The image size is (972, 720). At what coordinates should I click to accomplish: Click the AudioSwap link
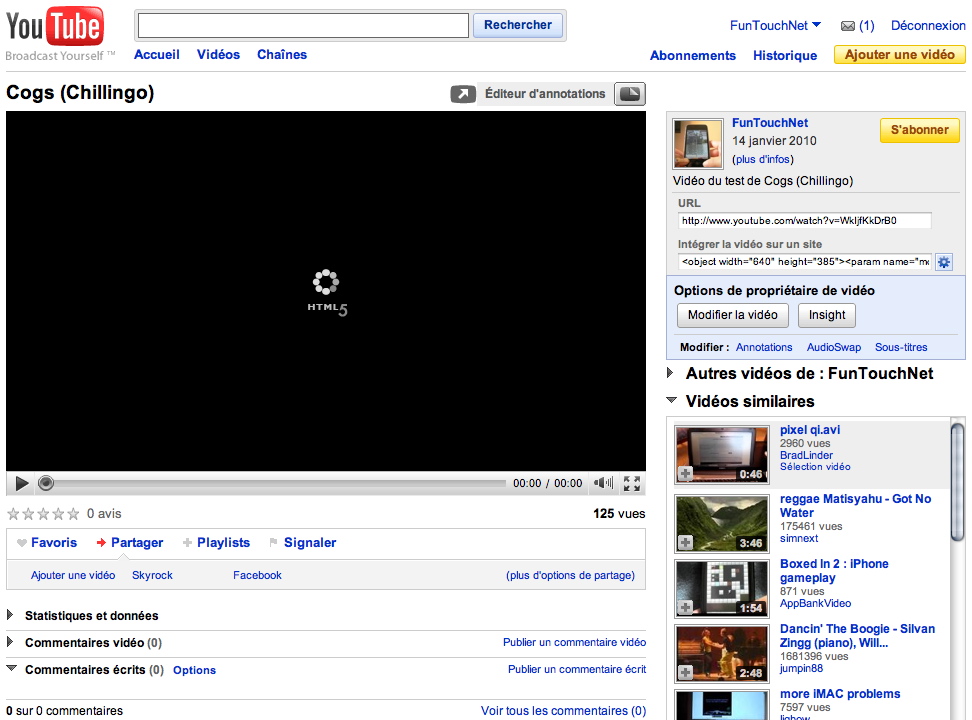pos(834,347)
